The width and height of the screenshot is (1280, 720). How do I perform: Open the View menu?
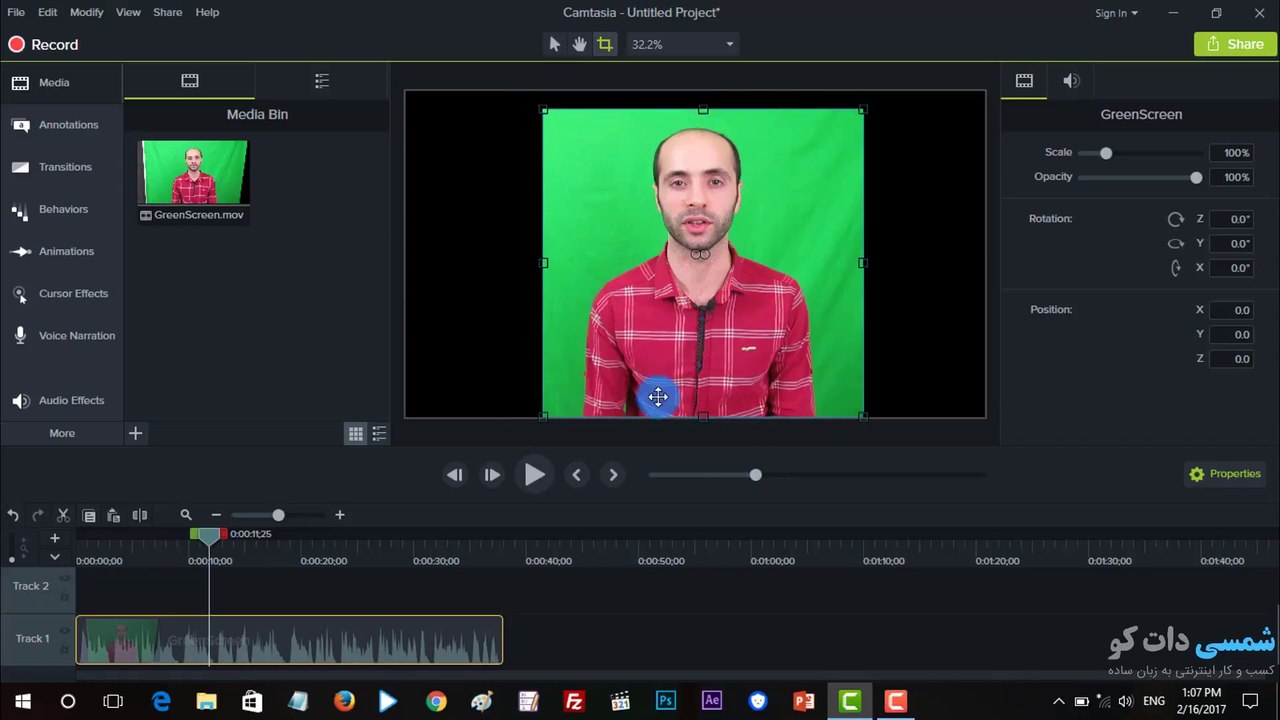point(128,12)
